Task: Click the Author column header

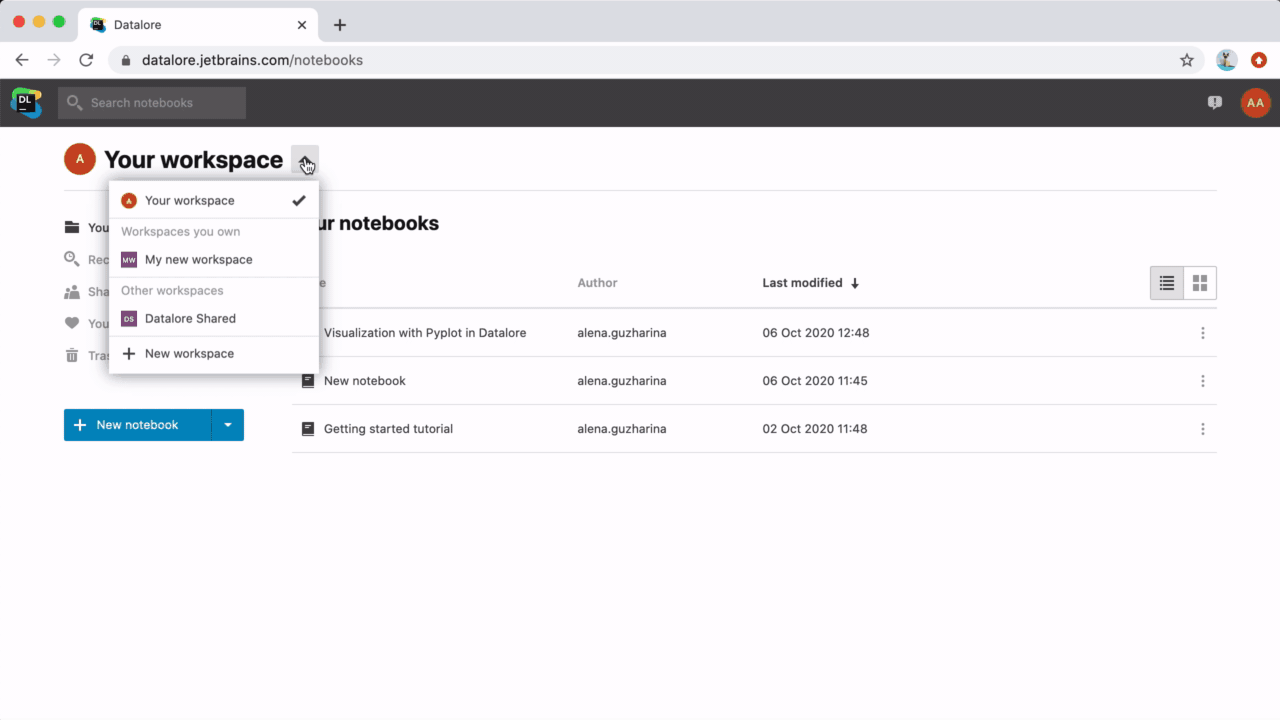Action: (x=598, y=283)
